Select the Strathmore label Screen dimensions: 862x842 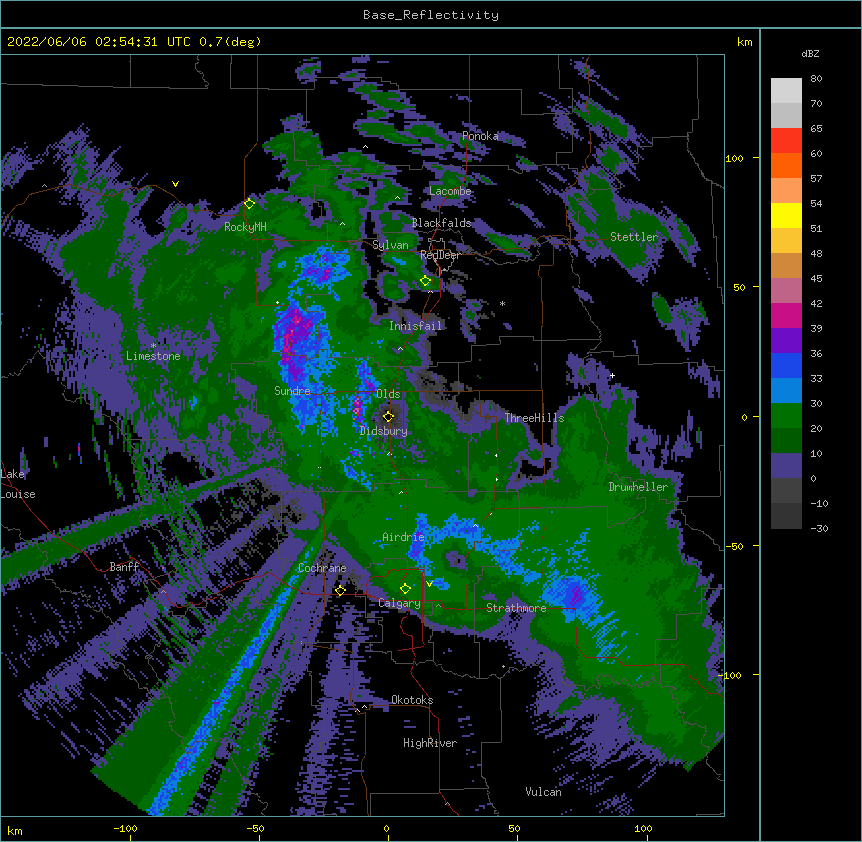tap(516, 608)
